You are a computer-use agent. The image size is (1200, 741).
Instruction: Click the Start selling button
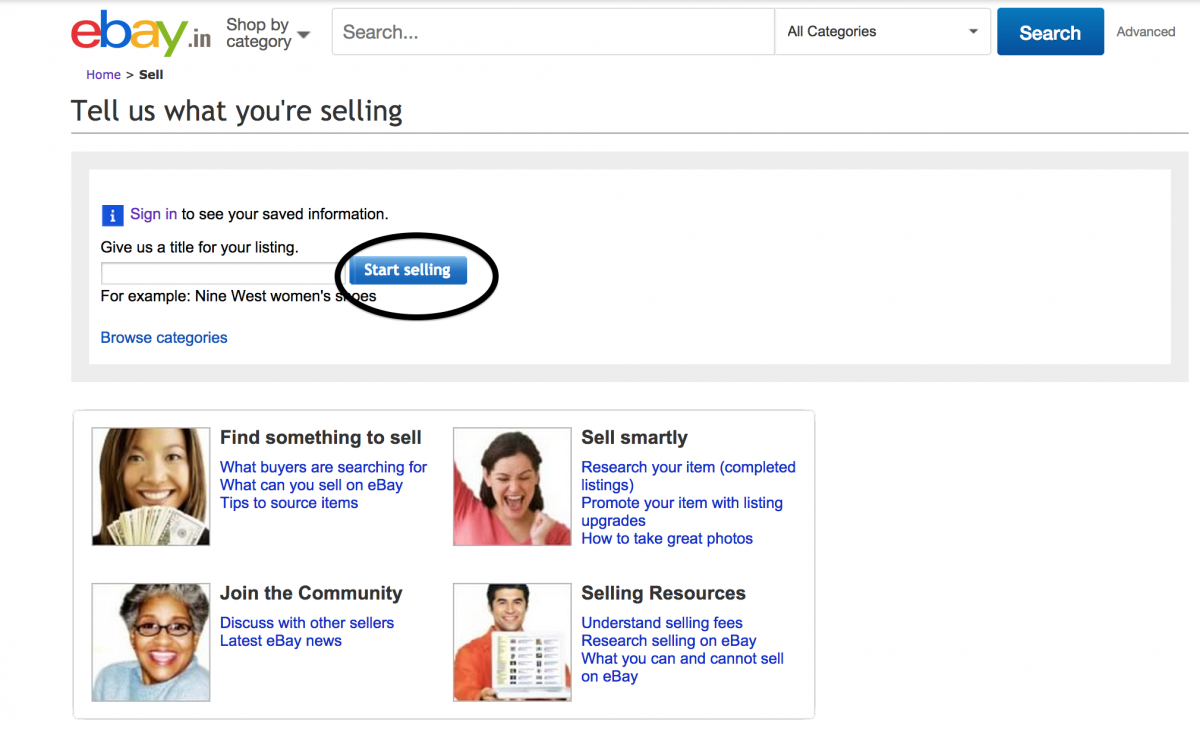407,270
